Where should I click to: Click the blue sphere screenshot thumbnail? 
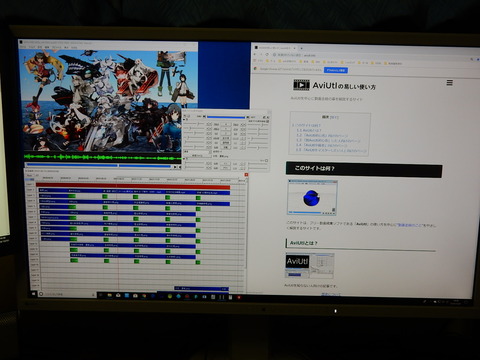313,197
